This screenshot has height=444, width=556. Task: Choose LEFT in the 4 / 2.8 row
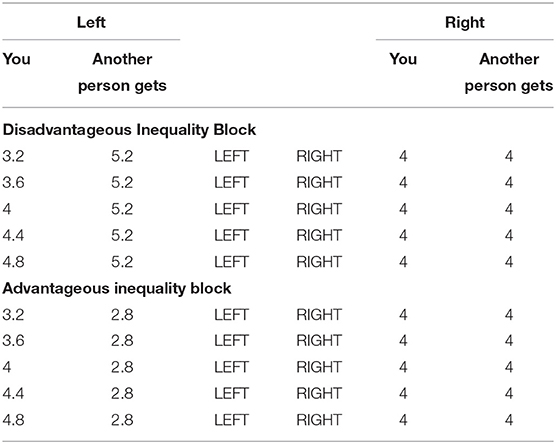(x=231, y=367)
